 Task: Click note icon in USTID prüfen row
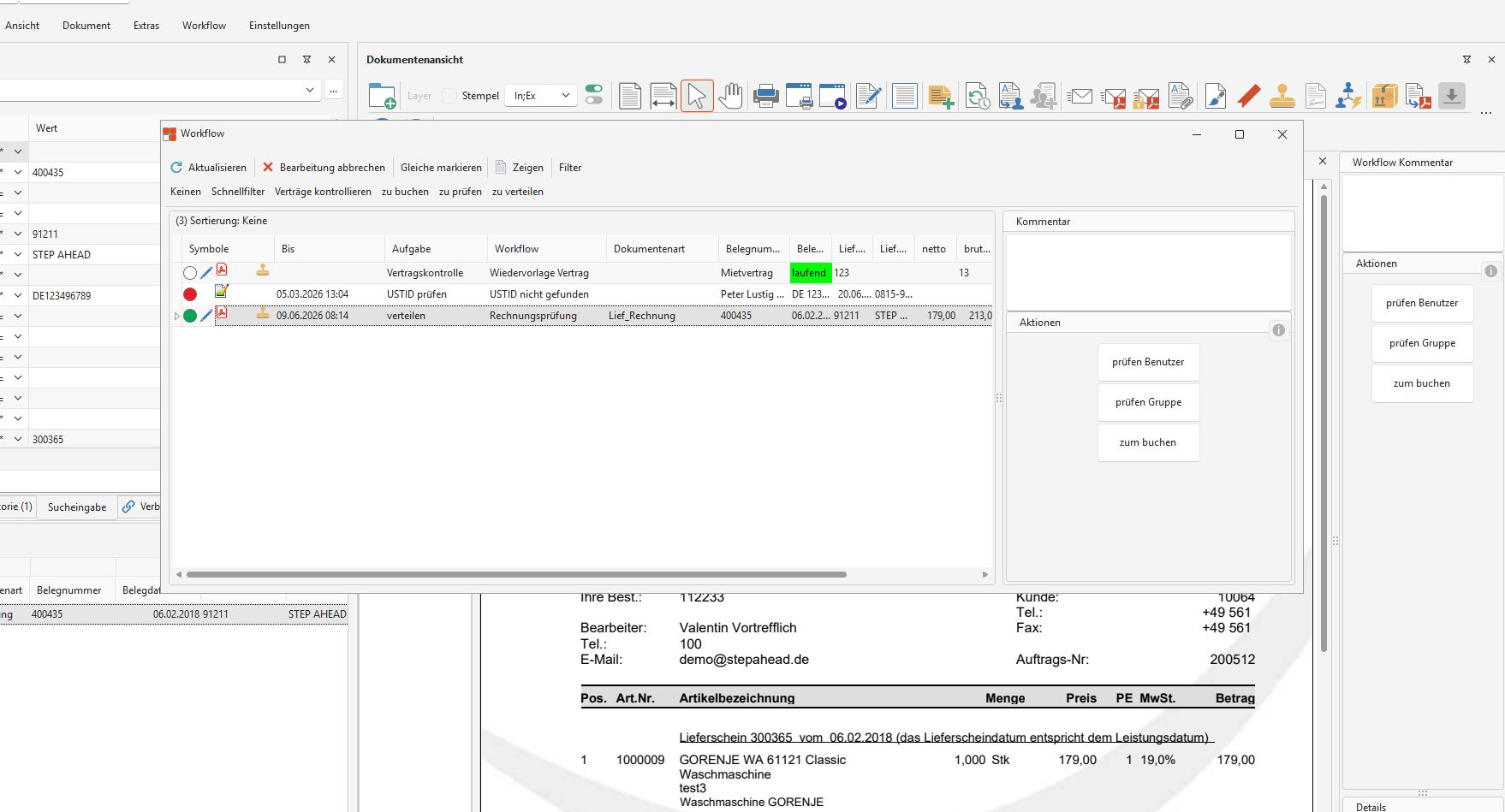click(222, 291)
